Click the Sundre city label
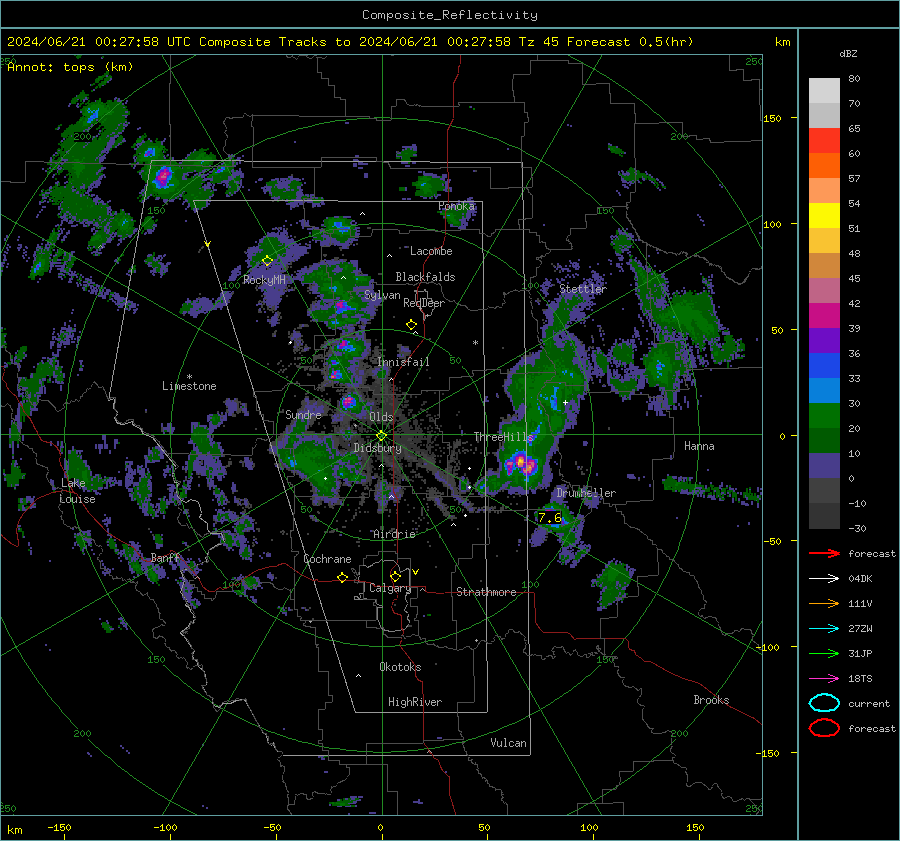This screenshot has width=900, height=841. click(x=303, y=415)
